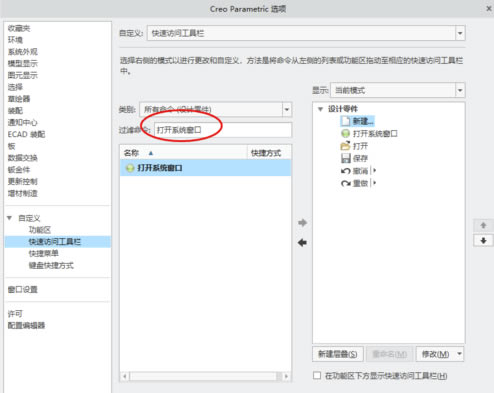494x393 pixels.
Task: Click green icon of 打开系统窗口 search result
Action: click(130, 168)
